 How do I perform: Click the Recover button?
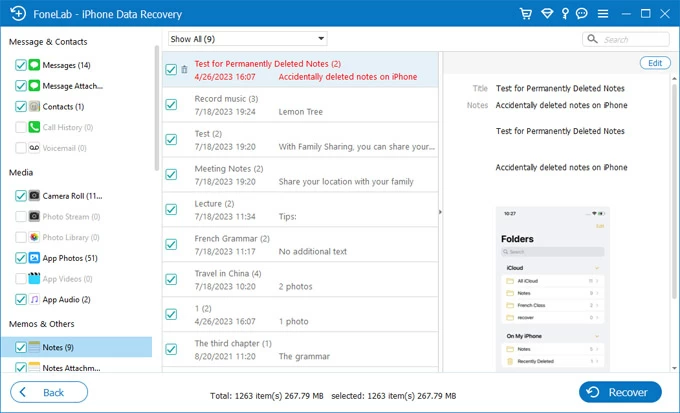click(x=619, y=392)
